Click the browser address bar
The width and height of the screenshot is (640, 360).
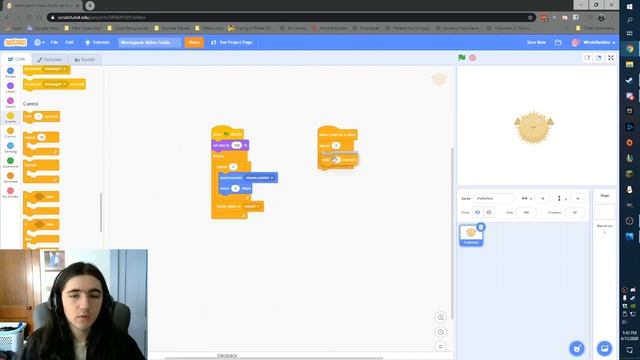tap(290, 18)
